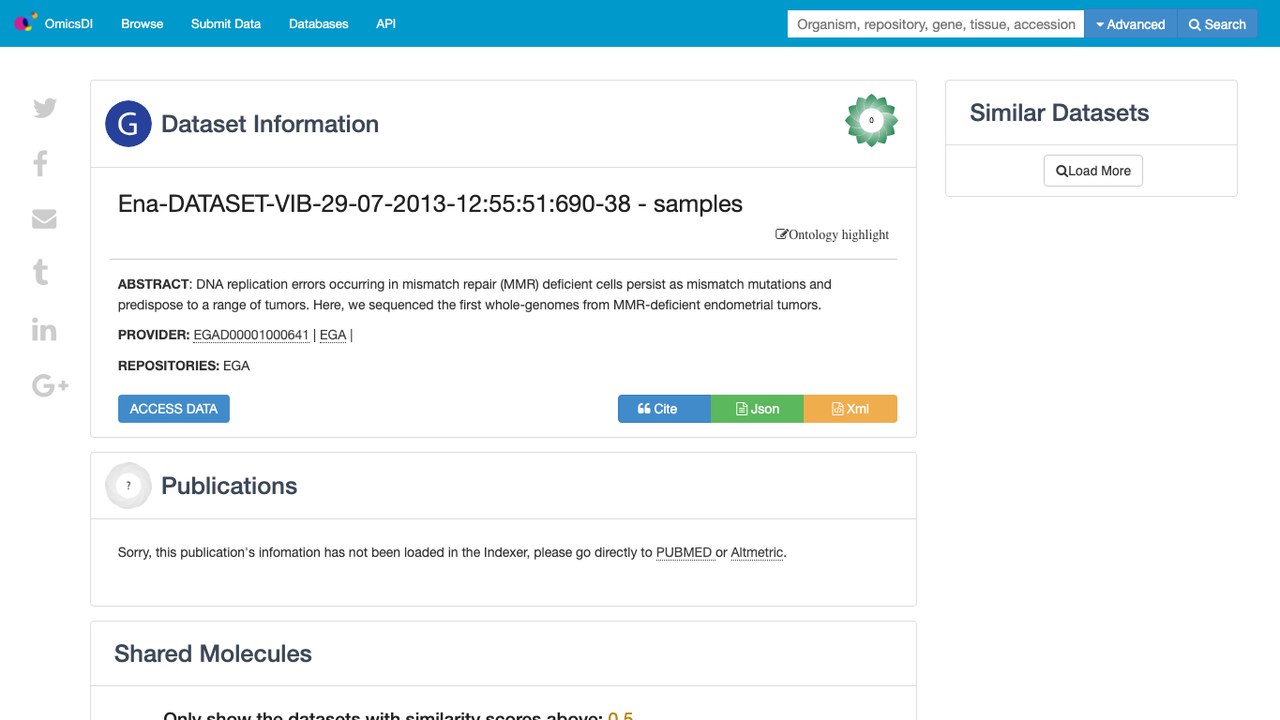Download dataset as Json
The width and height of the screenshot is (1280, 720).
click(x=757, y=409)
